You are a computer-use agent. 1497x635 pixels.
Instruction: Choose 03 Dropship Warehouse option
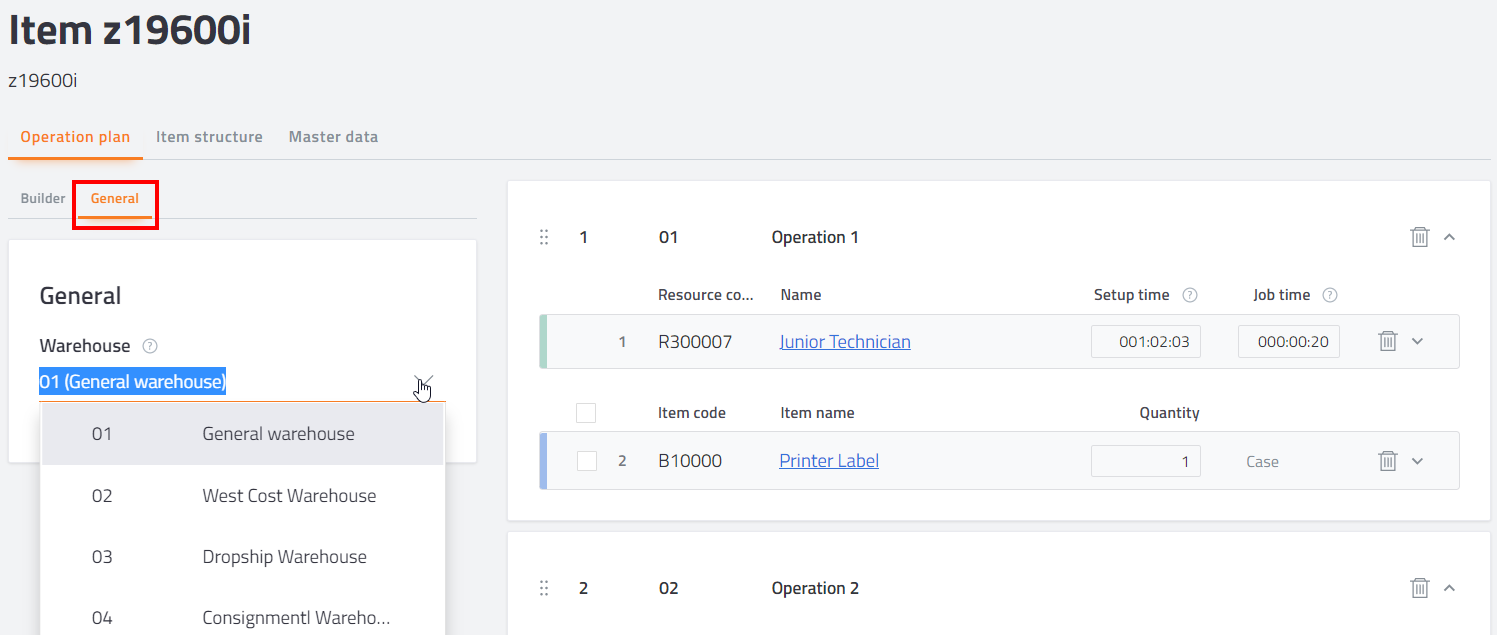point(242,557)
